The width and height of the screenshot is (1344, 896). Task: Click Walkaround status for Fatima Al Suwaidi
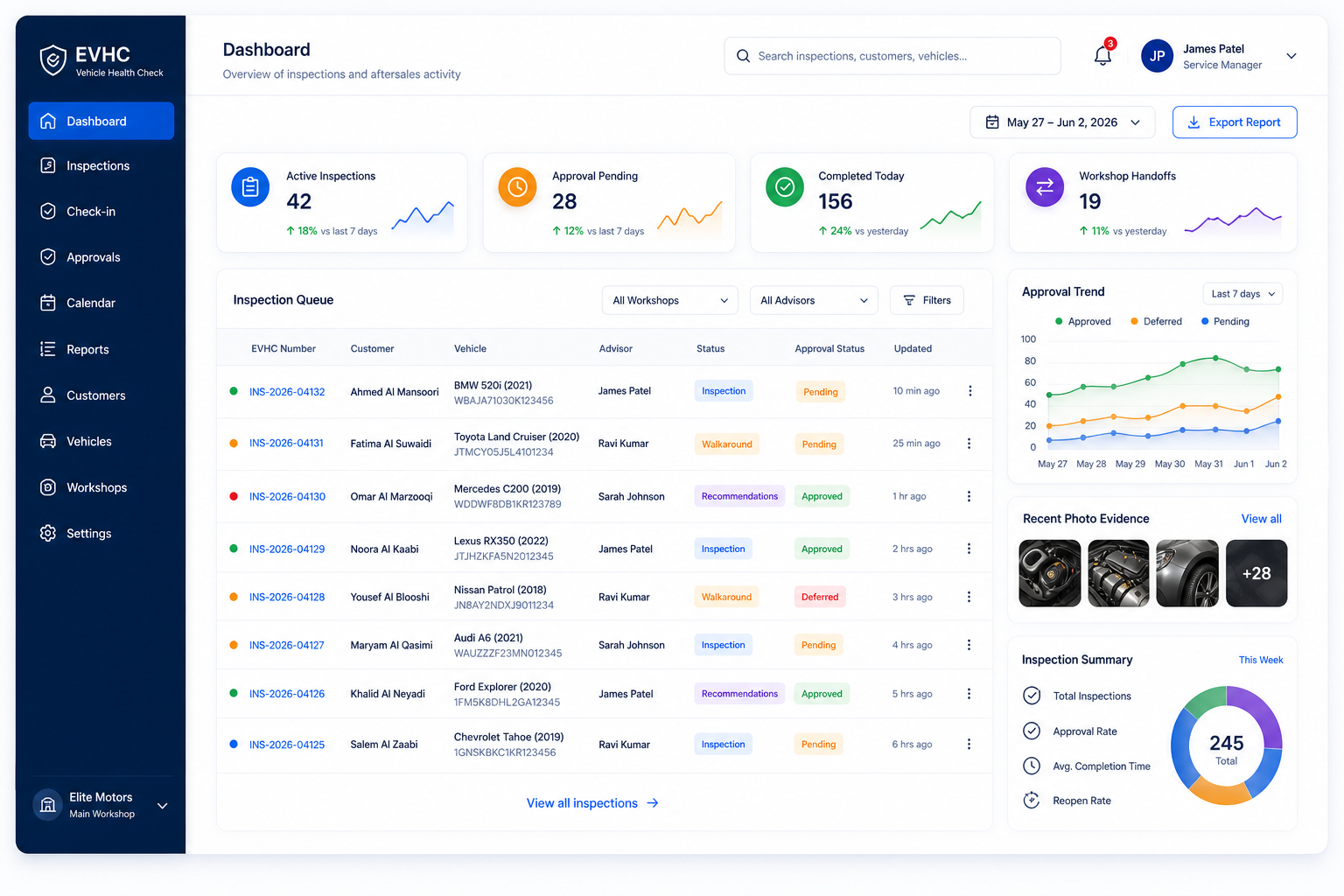click(x=727, y=444)
